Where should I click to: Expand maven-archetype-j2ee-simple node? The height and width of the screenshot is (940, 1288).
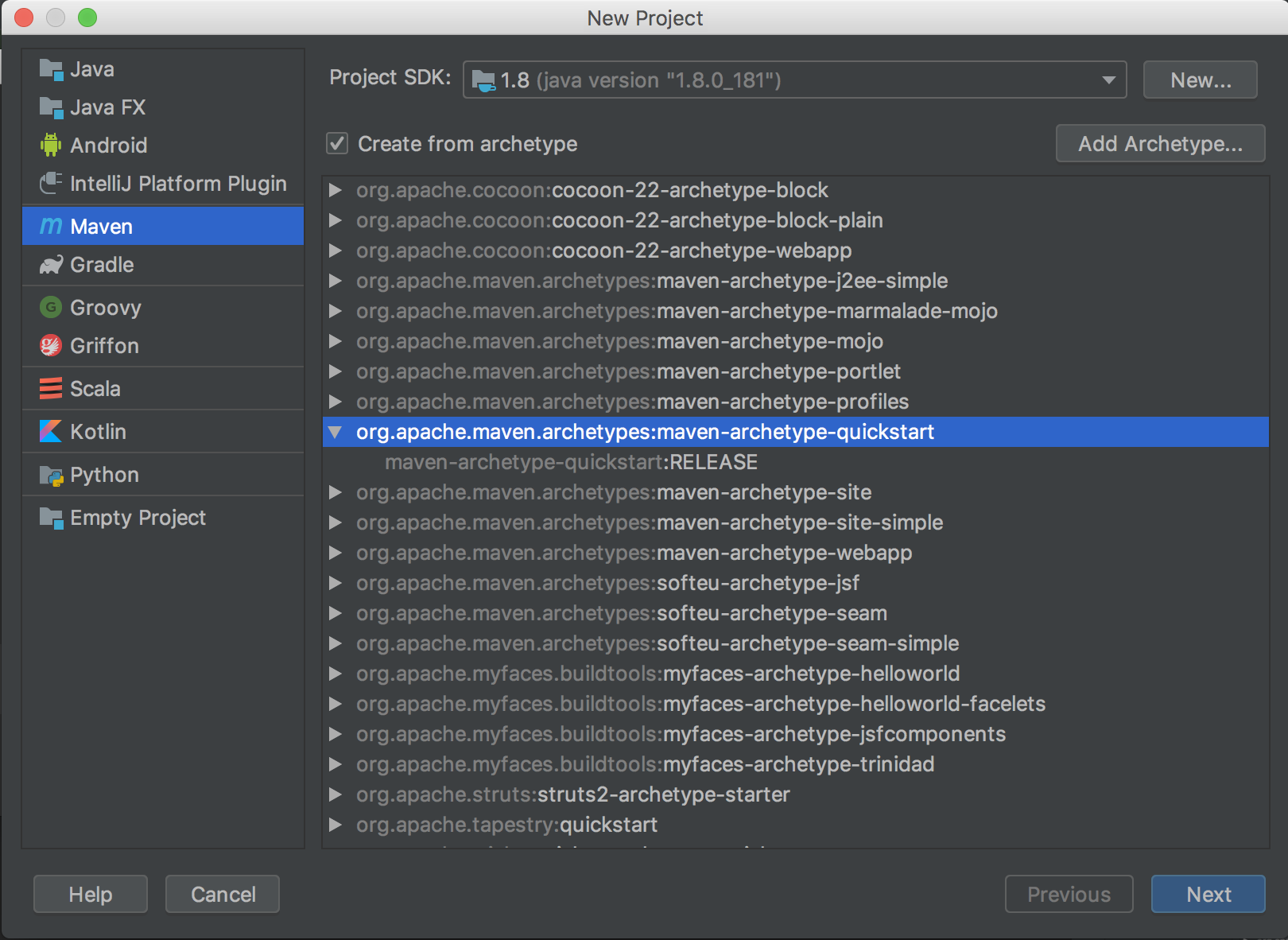point(336,281)
